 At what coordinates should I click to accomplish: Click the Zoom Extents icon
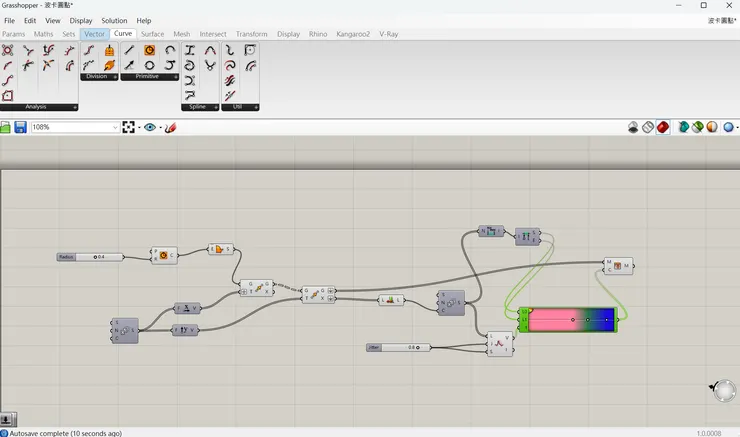tap(128, 128)
